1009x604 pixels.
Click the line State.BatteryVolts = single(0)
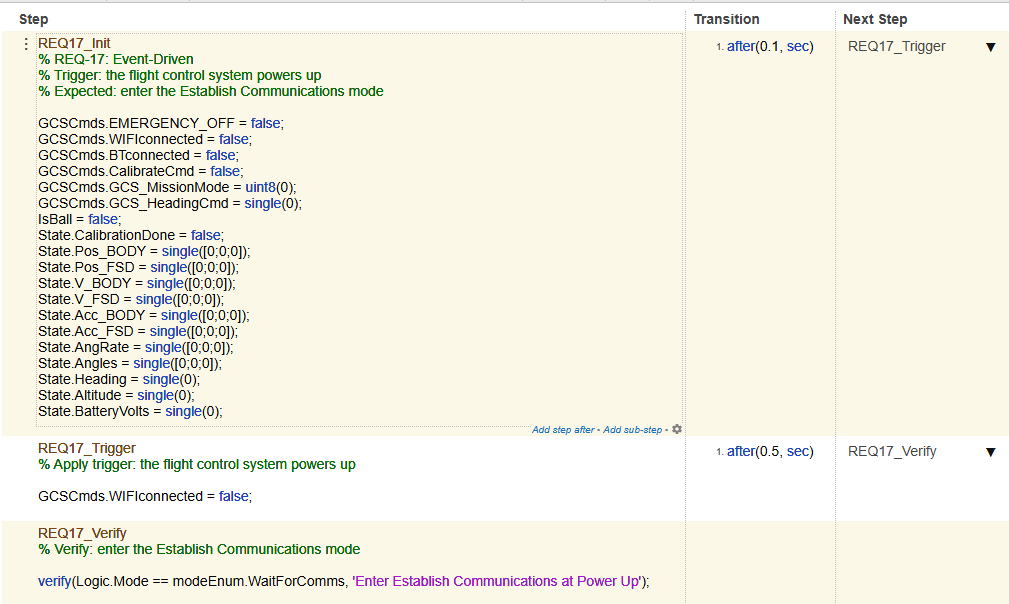pos(130,412)
